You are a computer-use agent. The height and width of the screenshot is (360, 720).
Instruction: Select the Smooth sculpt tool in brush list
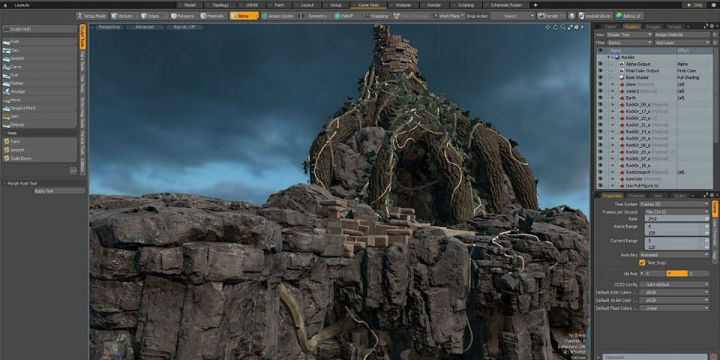pyautogui.click(x=39, y=58)
